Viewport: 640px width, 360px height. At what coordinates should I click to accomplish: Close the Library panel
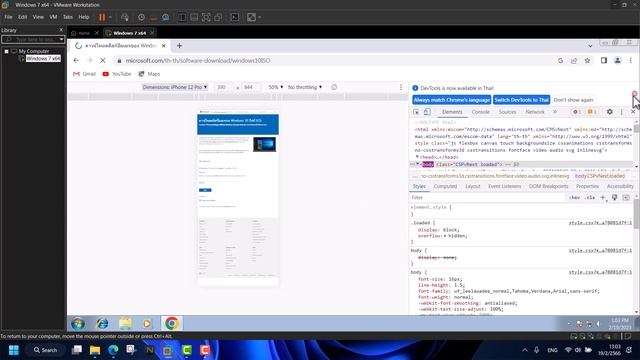point(61,30)
